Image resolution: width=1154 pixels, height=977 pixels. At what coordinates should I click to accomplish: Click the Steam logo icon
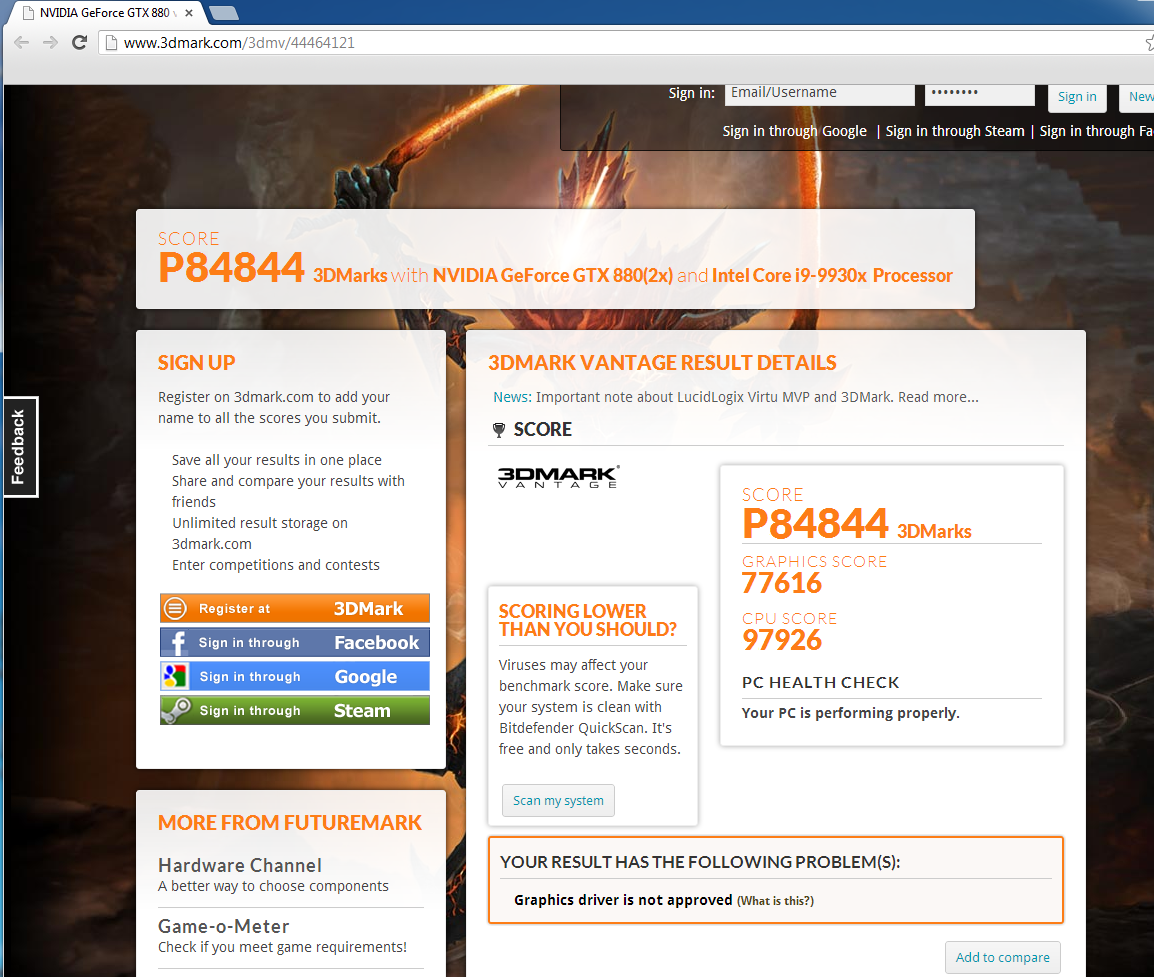coord(176,711)
